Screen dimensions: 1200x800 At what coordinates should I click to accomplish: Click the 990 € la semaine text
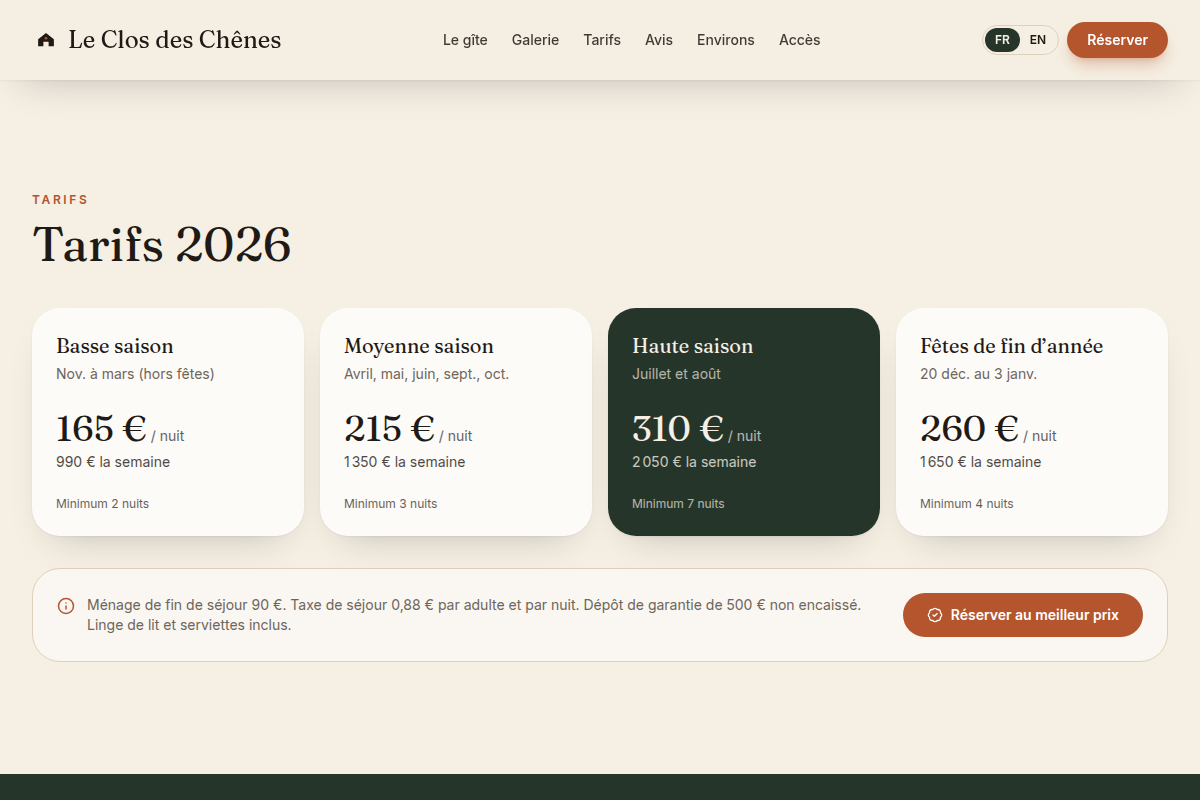(113, 462)
